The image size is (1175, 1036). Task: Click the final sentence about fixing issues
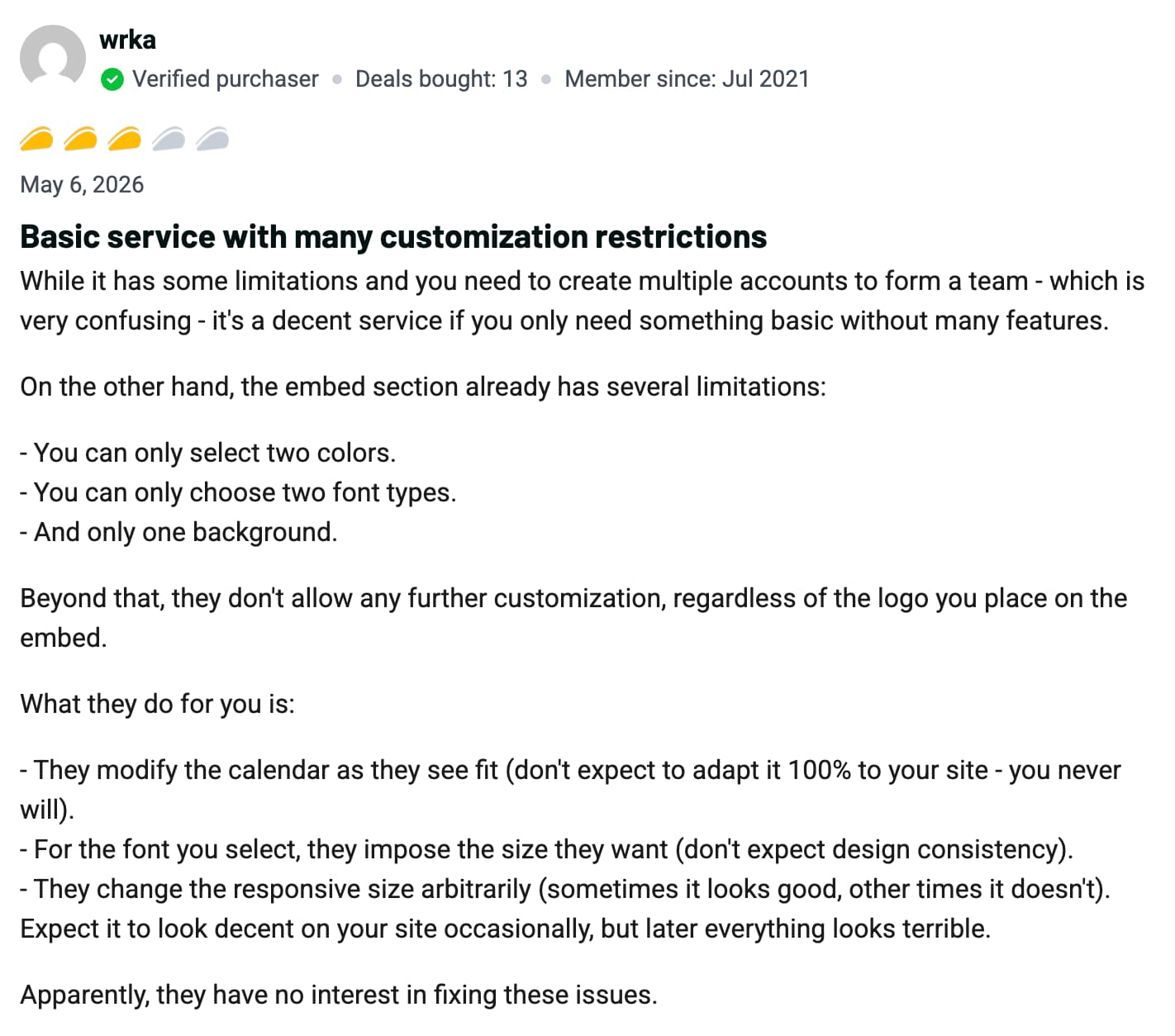[x=339, y=995]
